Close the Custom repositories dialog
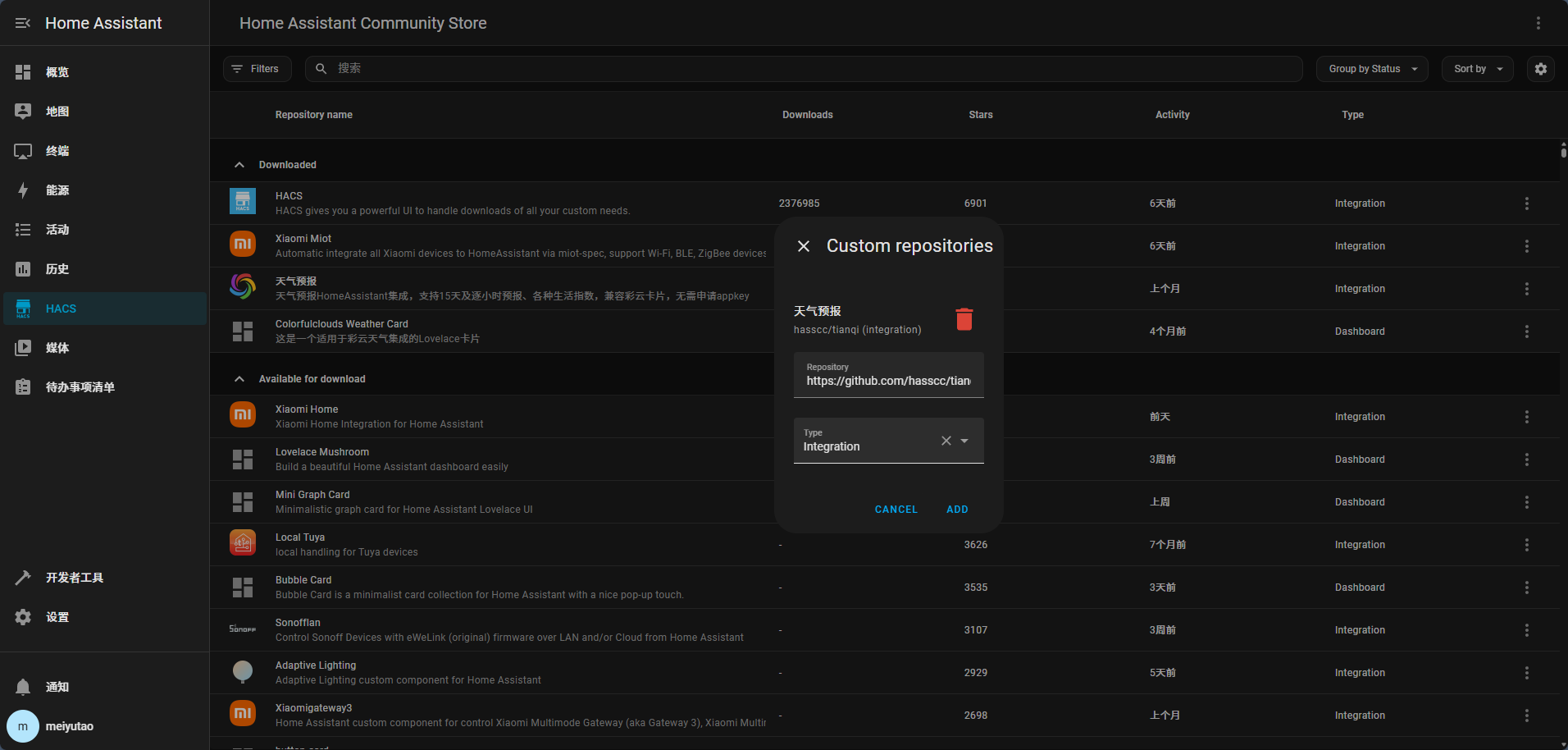 (804, 246)
